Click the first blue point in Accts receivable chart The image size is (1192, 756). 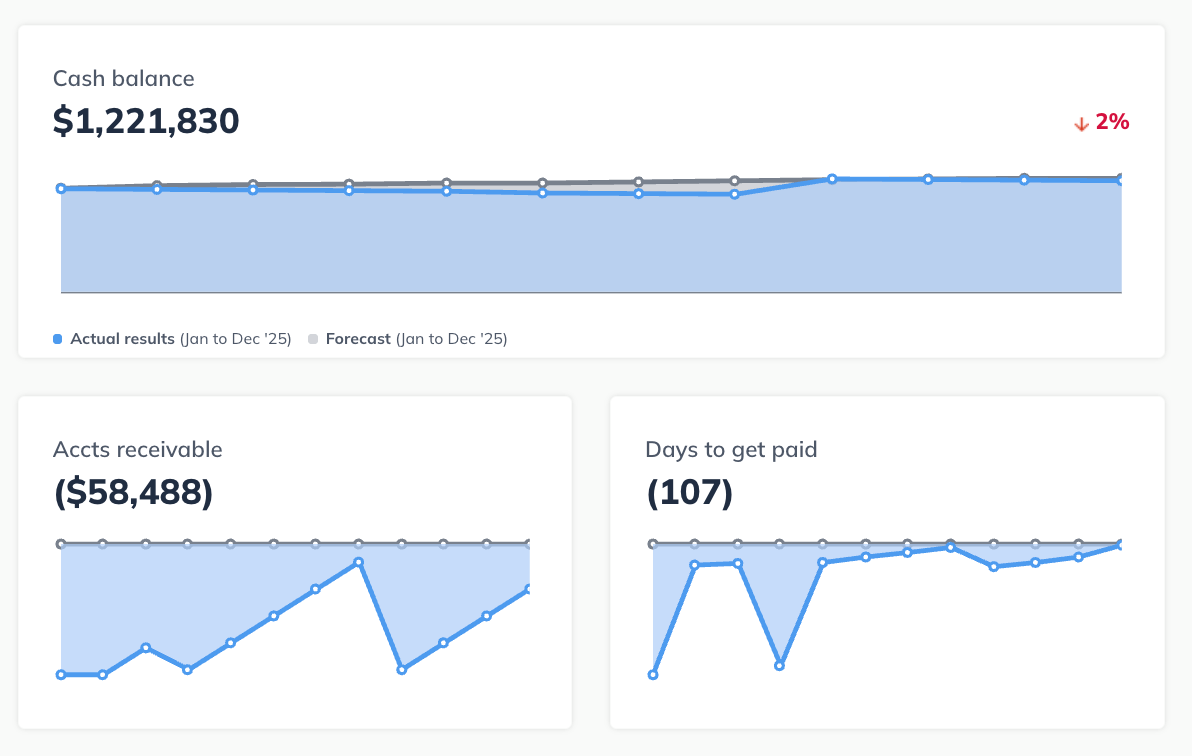tap(61, 675)
